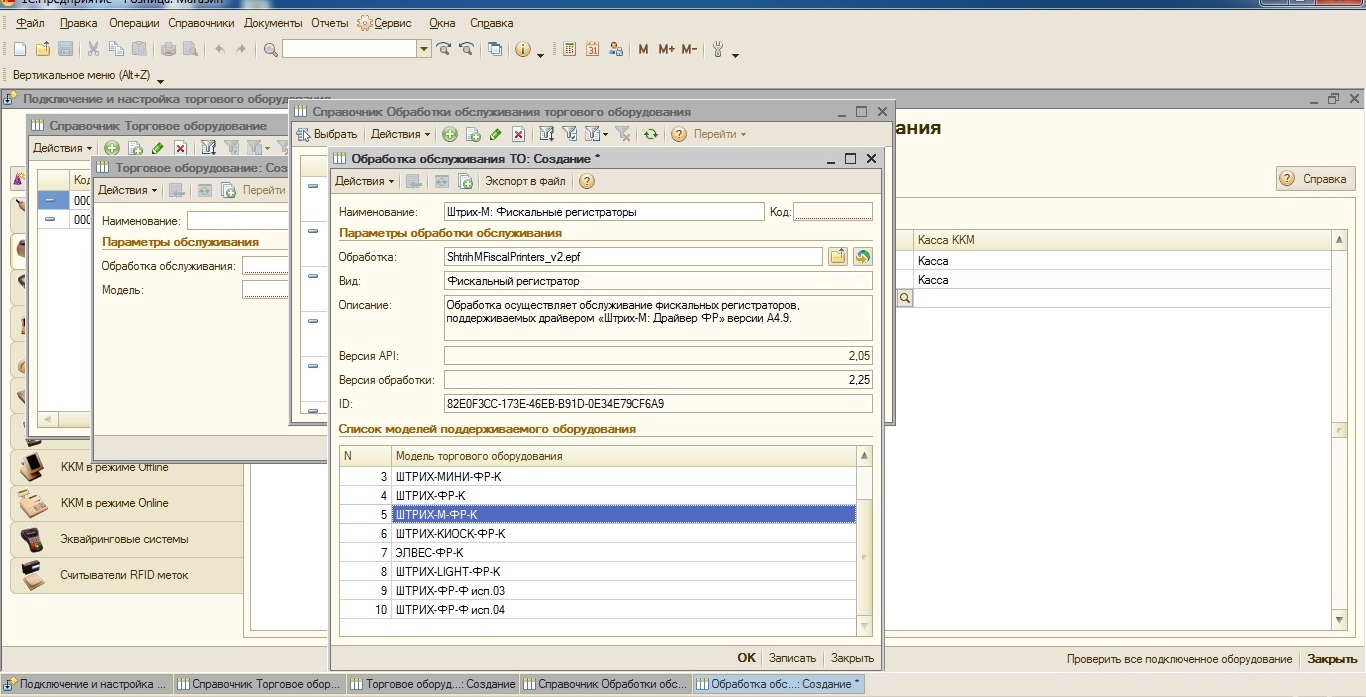Screen dimensions: 1366x697
Task: Click the Cut scissors icon in main toolbar
Action: coord(93,49)
